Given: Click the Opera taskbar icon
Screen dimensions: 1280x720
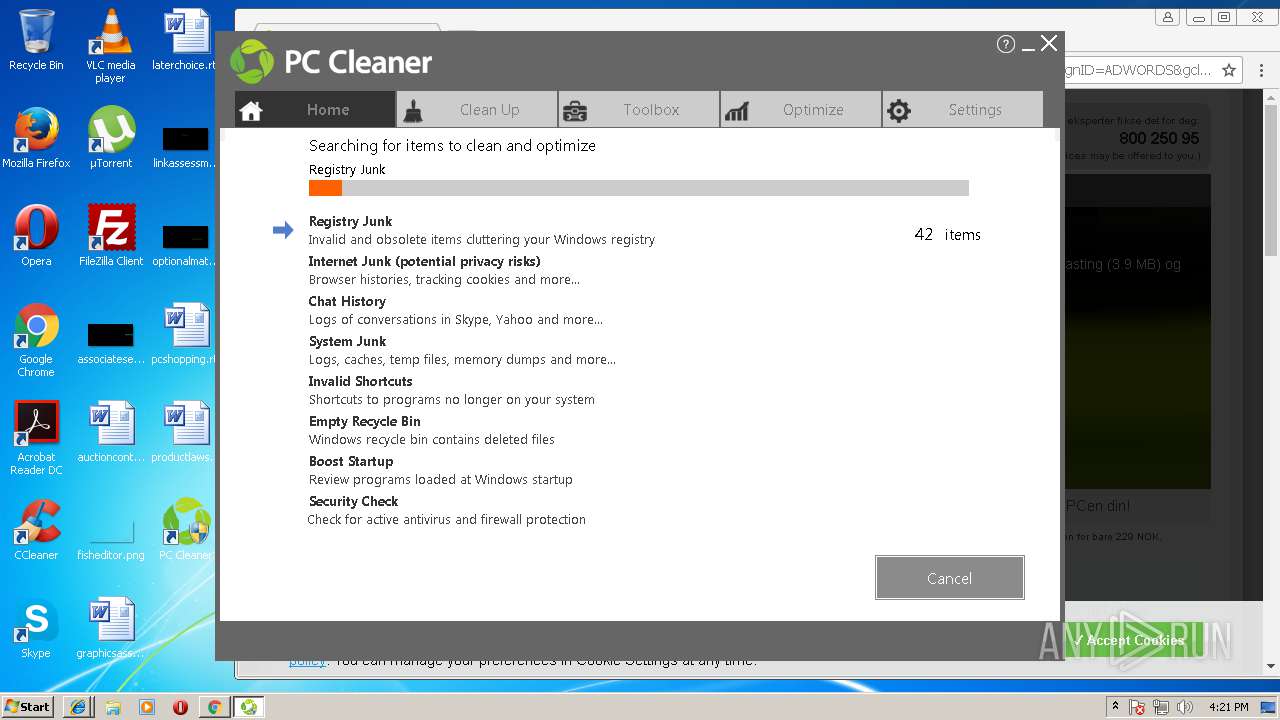Looking at the screenshot, I should click(180, 707).
